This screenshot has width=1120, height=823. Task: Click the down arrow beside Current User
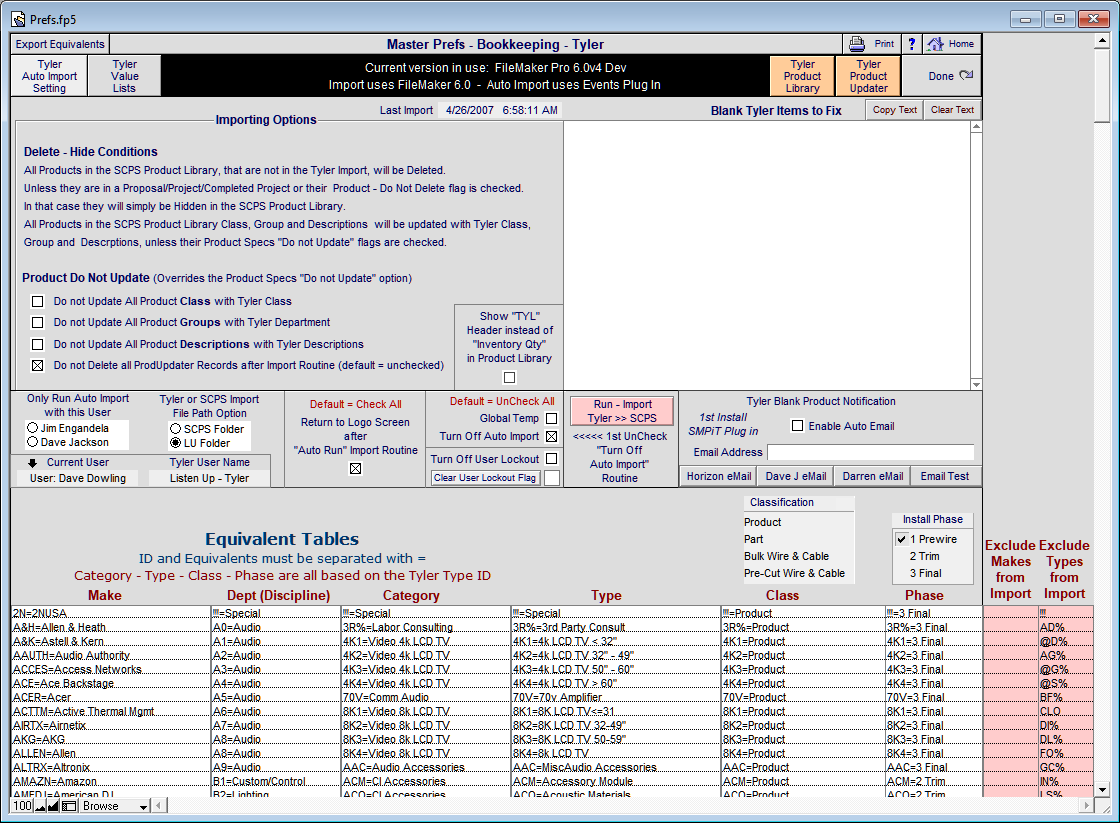[33, 463]
